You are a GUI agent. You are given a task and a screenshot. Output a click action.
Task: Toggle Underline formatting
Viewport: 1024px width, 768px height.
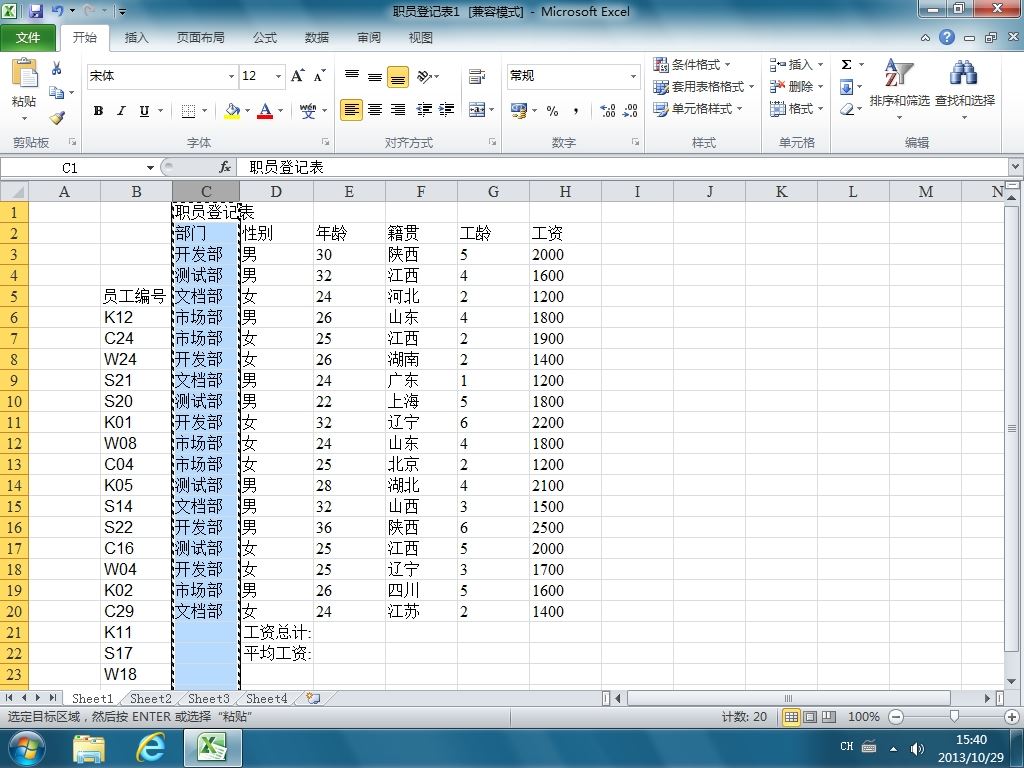[x=144, y=111]
